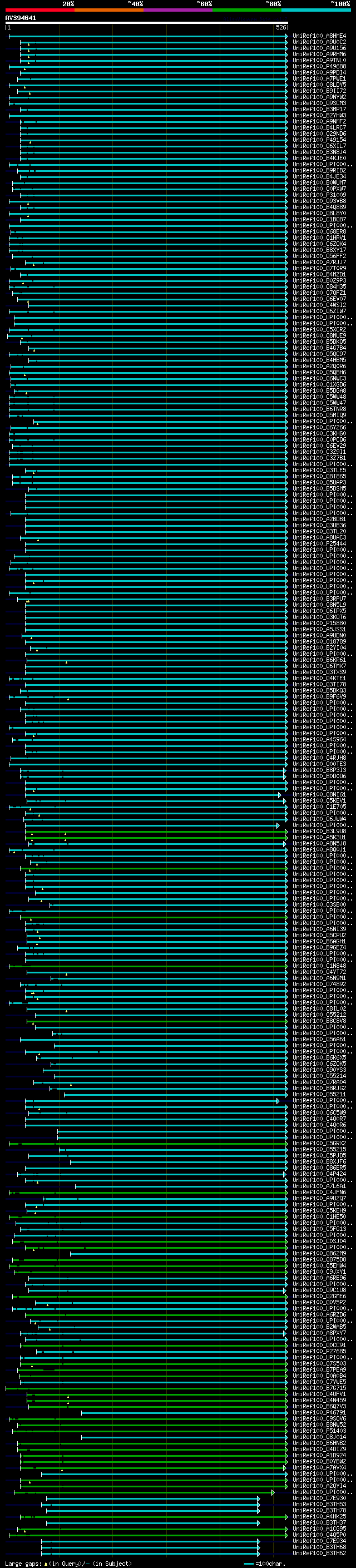Select the UniRef100_Q3SB00 label
Image resolution: width=356 pixels, height=1568 pixels.
(319, 904)
